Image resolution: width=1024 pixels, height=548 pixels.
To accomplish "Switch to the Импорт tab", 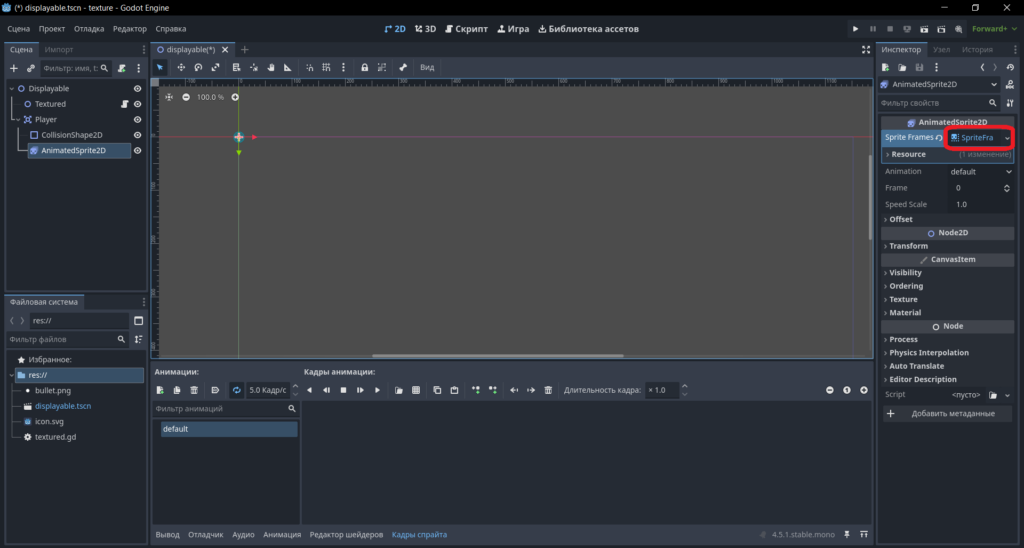I will (x=59, y=50).
